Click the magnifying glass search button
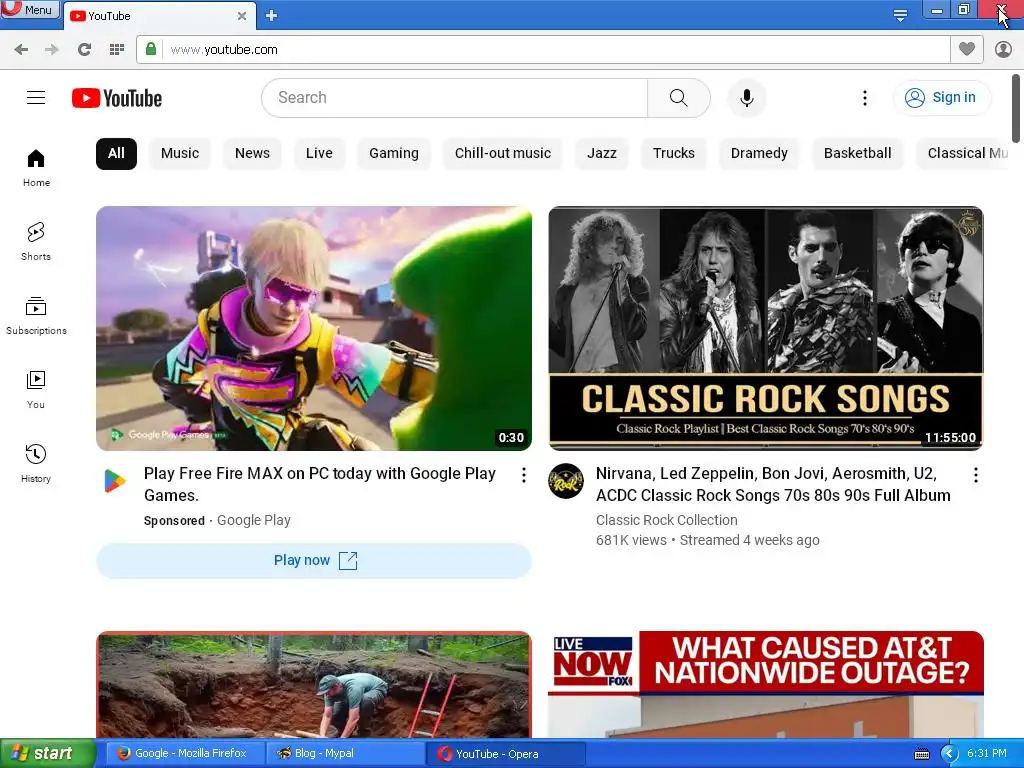This screenshot has height=768, width=1024. click(x=679, y=98)
